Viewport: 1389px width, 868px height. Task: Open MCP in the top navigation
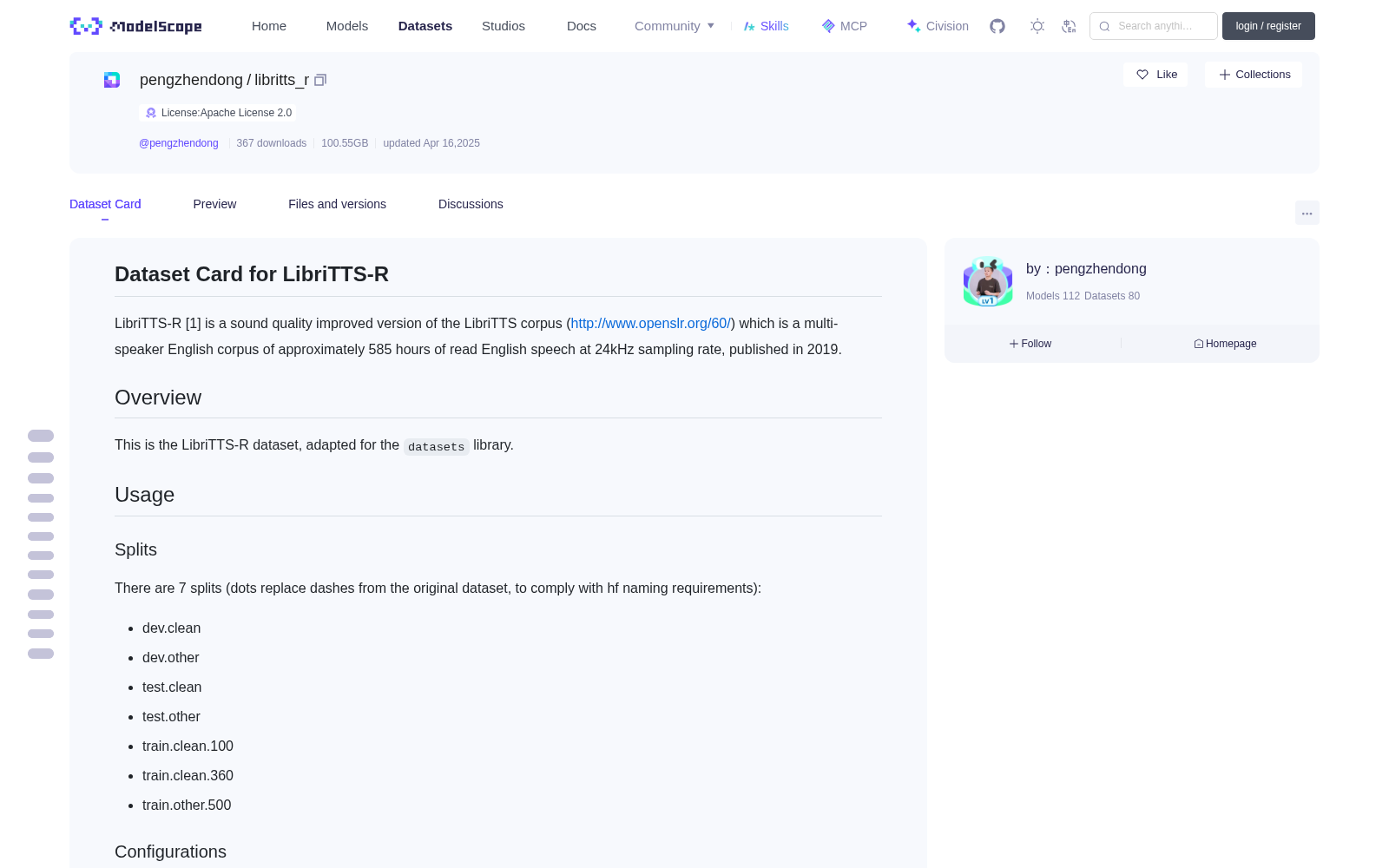pyautogui.click(x=844, y=26)
